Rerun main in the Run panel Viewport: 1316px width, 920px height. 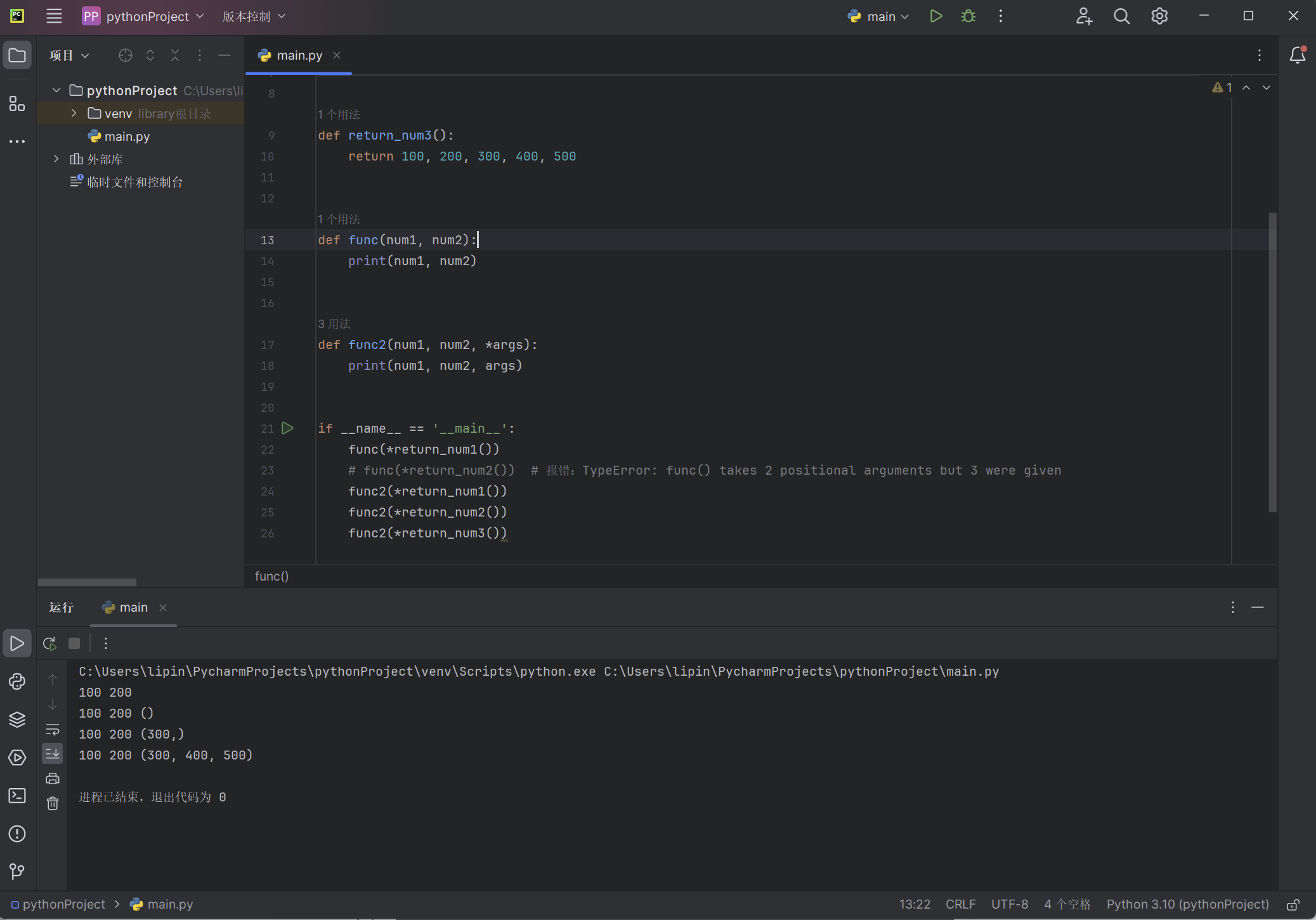49,643
